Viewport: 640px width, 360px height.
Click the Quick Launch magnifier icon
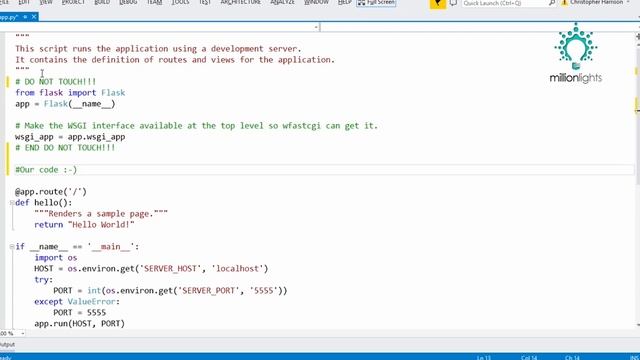tap(552, 3)
